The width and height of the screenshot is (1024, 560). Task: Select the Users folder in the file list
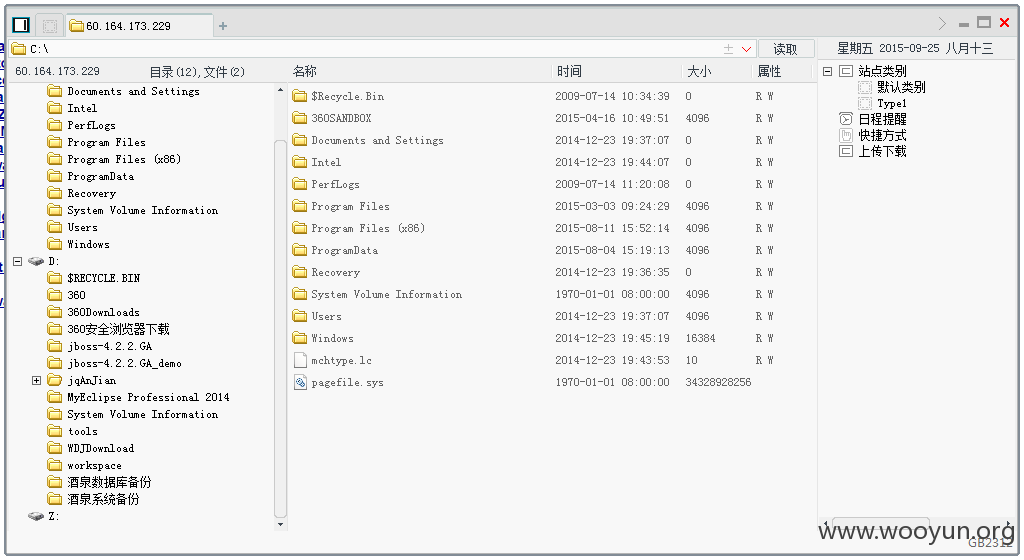326,317
